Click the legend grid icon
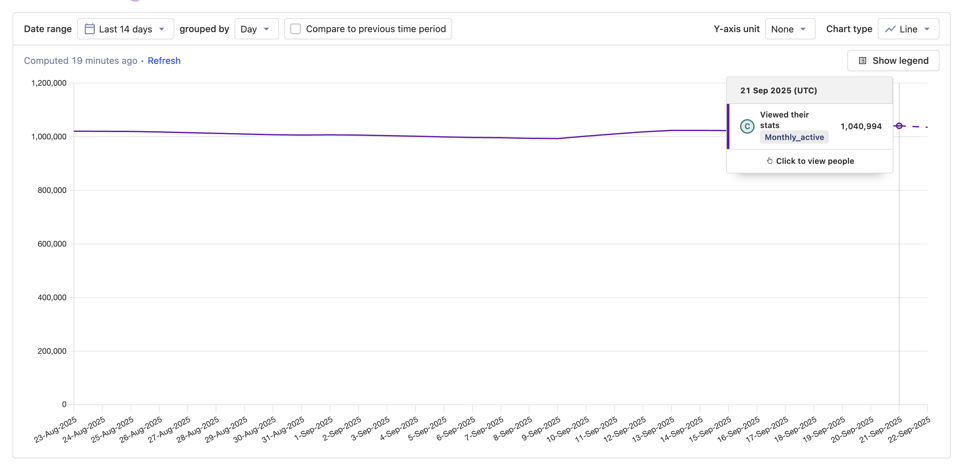 [863, 61]
